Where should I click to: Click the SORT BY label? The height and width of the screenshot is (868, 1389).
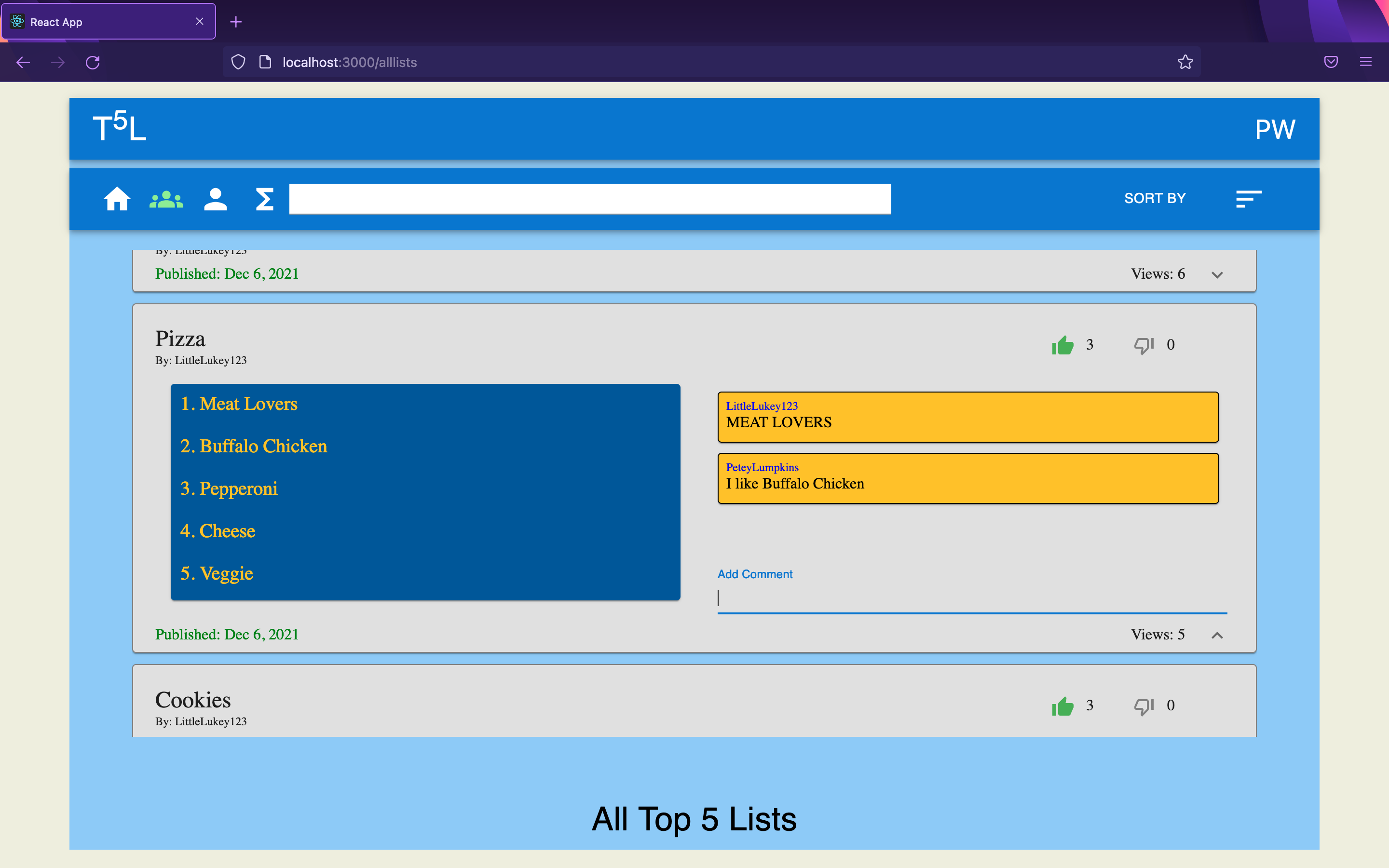(1155, 199)
